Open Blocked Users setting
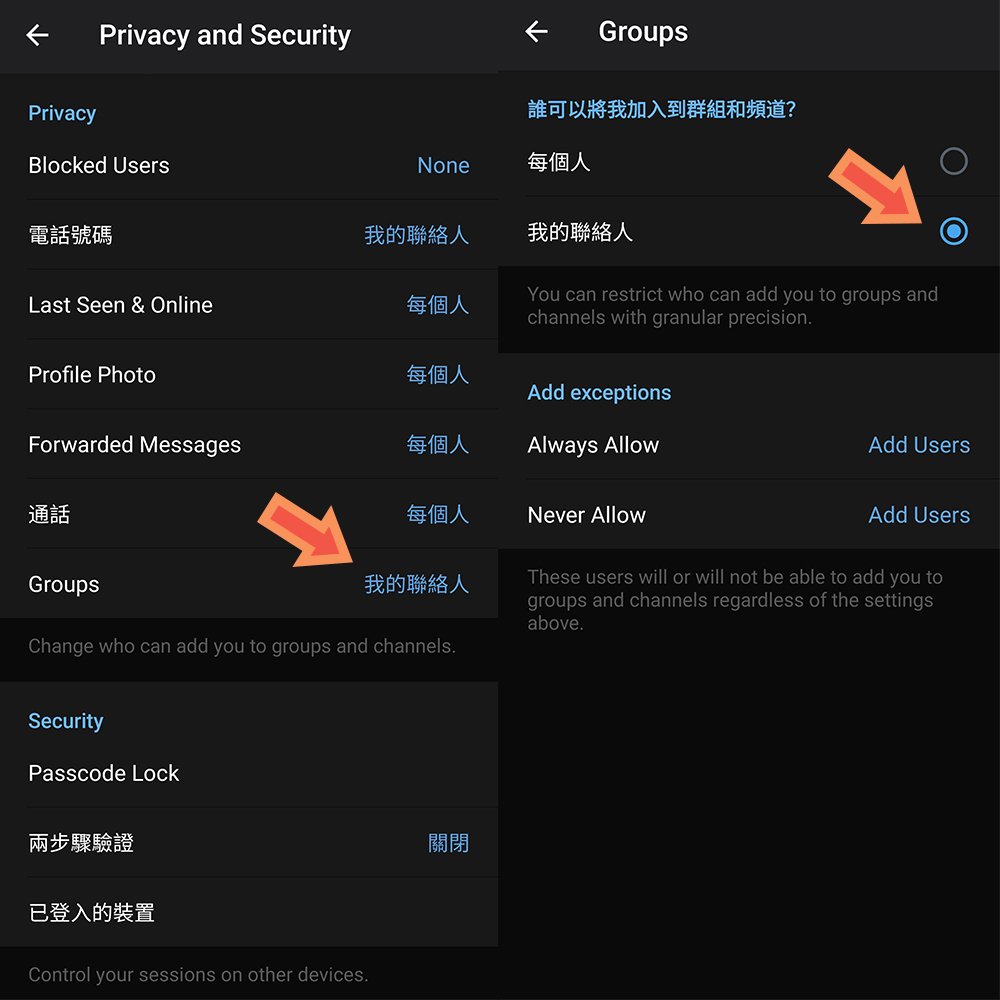The image size is (1000, 1000). click(99, 165)
